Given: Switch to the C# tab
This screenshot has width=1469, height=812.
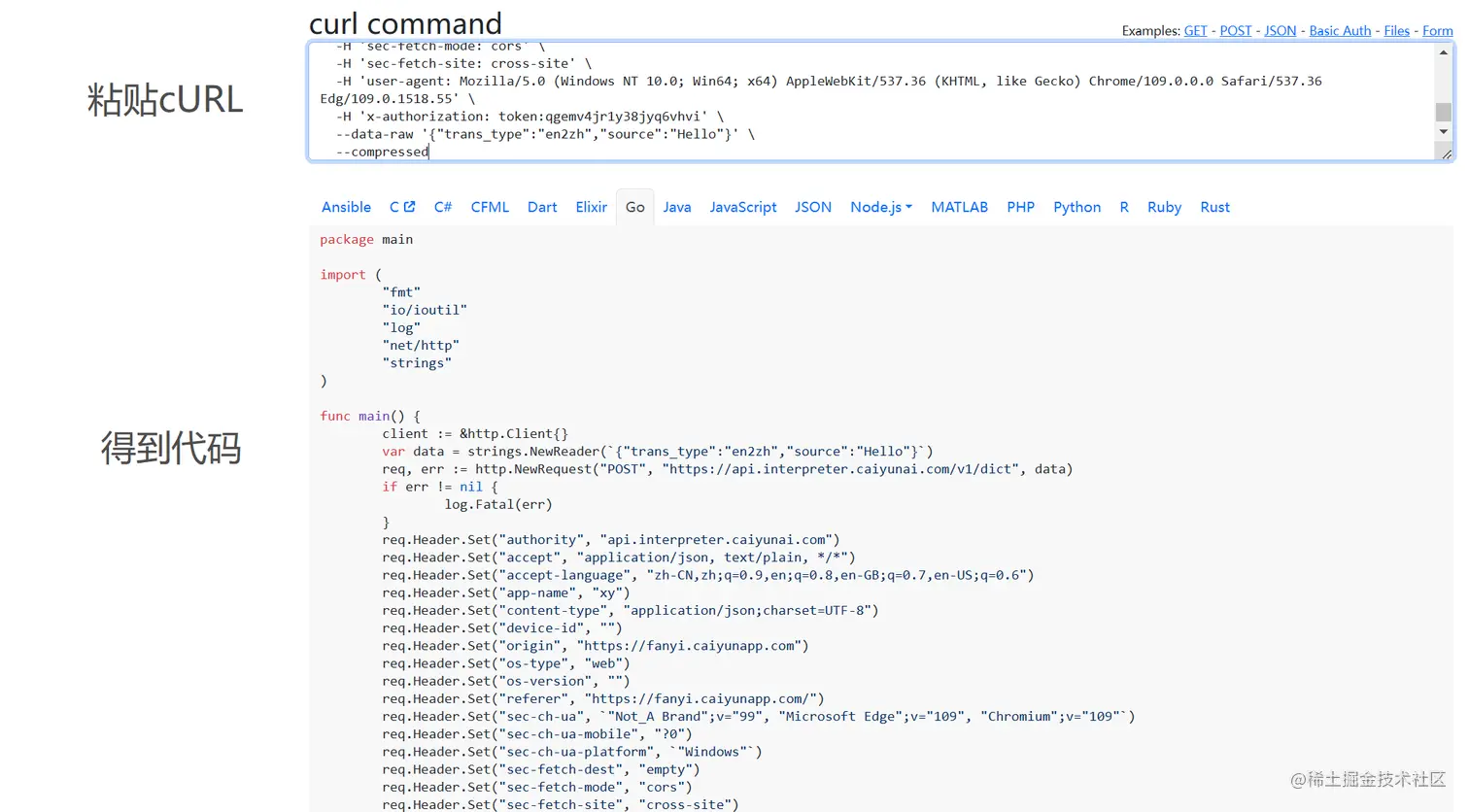Looking at the screenshot, I should 443,207.
